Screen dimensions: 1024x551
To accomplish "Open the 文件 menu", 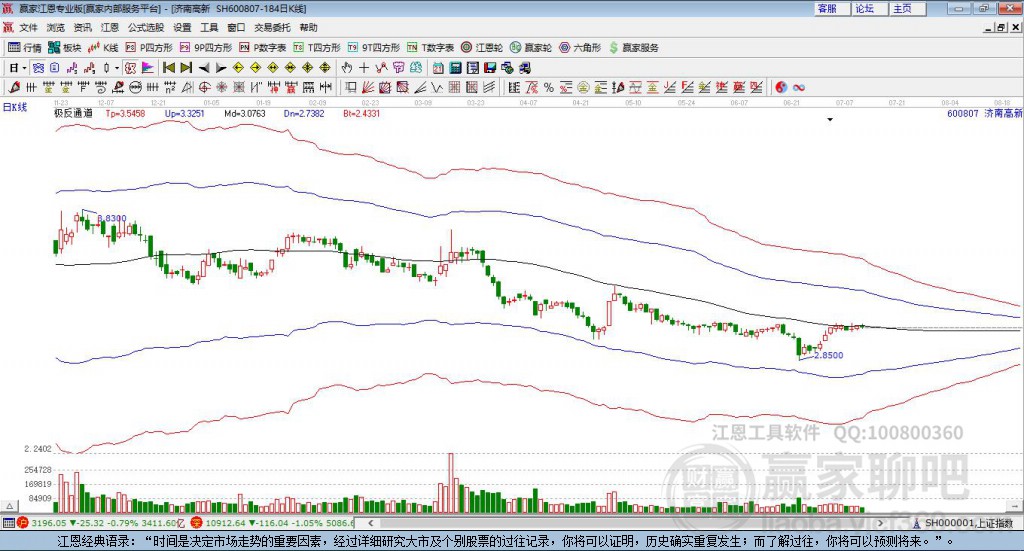I will (x=28, y=27).
